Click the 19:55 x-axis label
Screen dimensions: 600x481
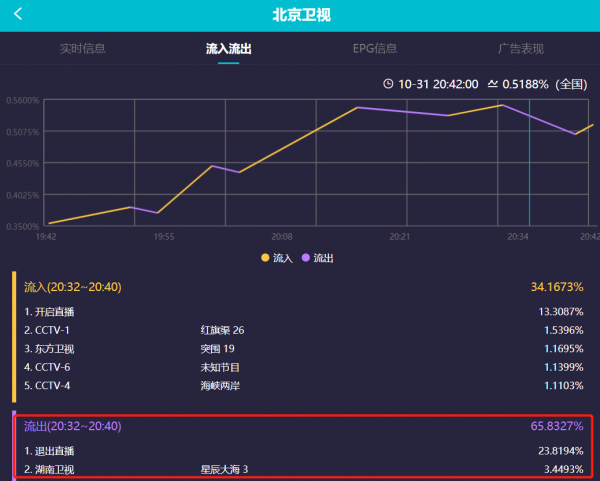point(164,237)
